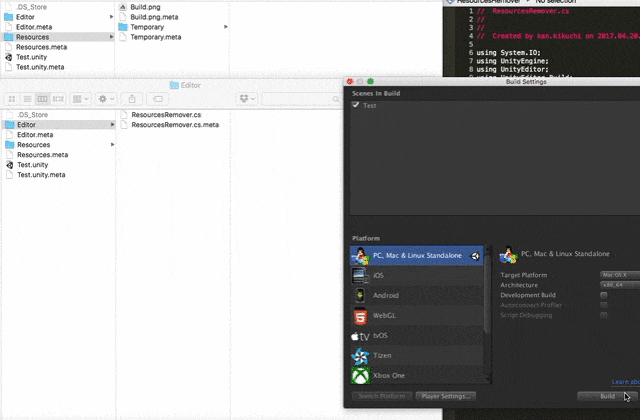The width and height of the screenshot is (640, 420).
Task: Select the Tizen platform icon
Action: tap(360, 356)
